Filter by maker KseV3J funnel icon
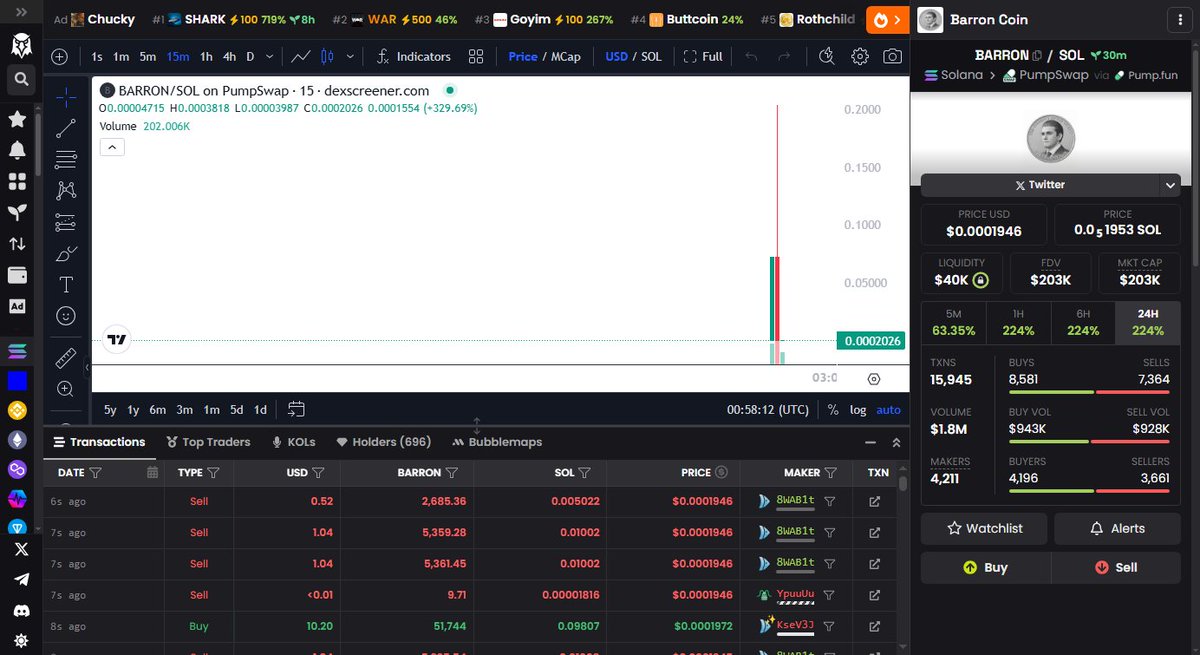This screenshot has height=655, width=1200. [829, 626]
